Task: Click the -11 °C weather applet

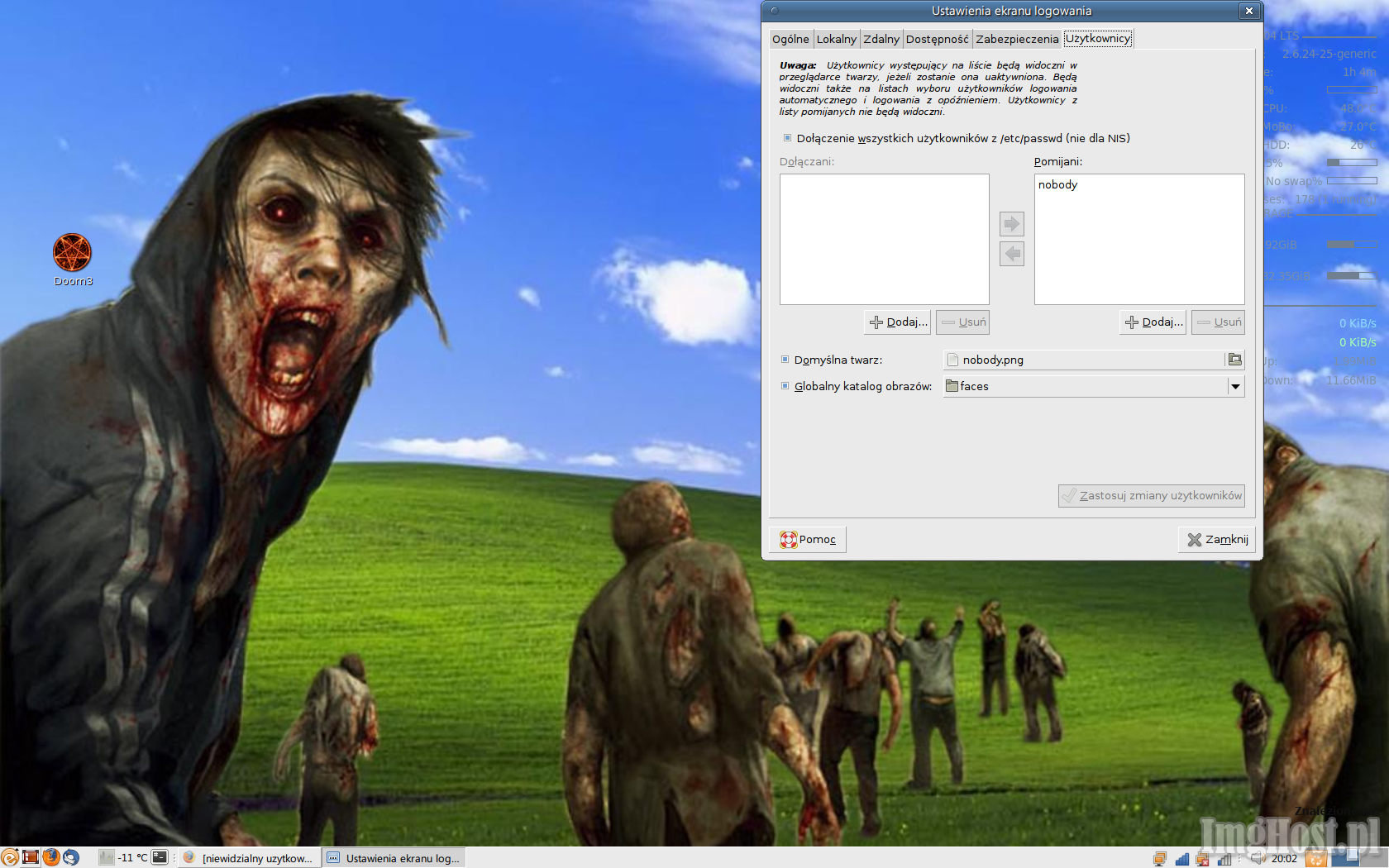Action: tap(132, 857)
